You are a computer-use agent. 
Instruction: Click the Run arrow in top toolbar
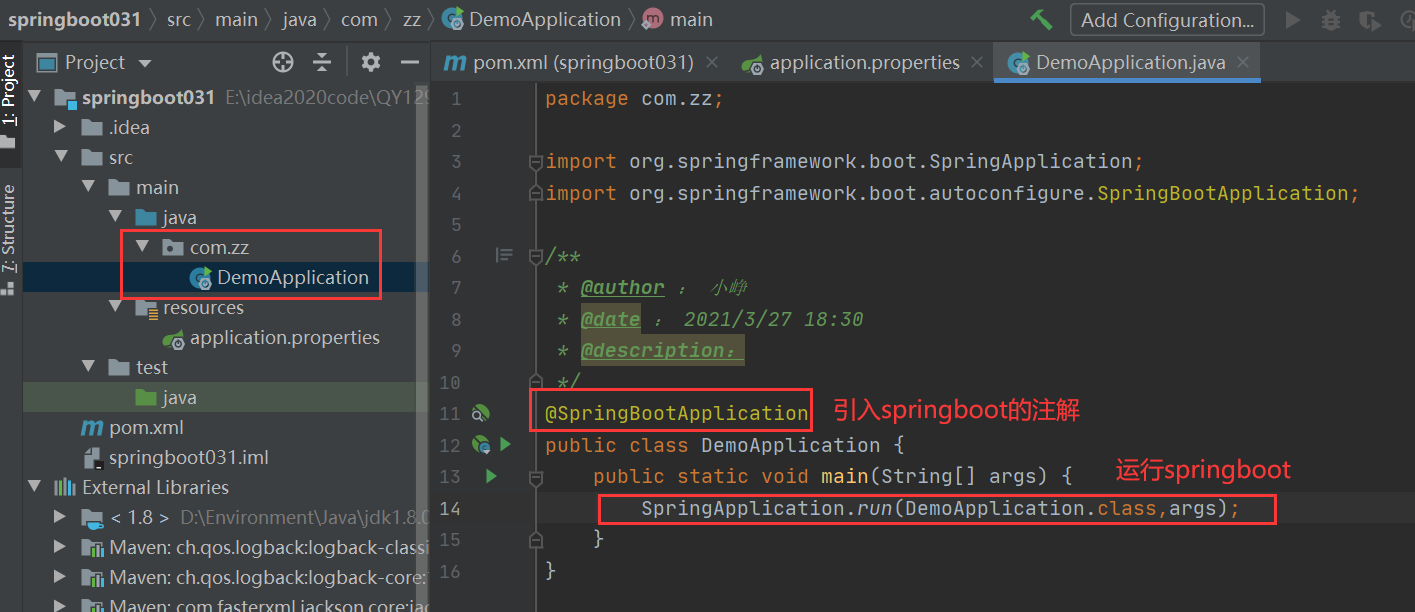[1293, 20]
